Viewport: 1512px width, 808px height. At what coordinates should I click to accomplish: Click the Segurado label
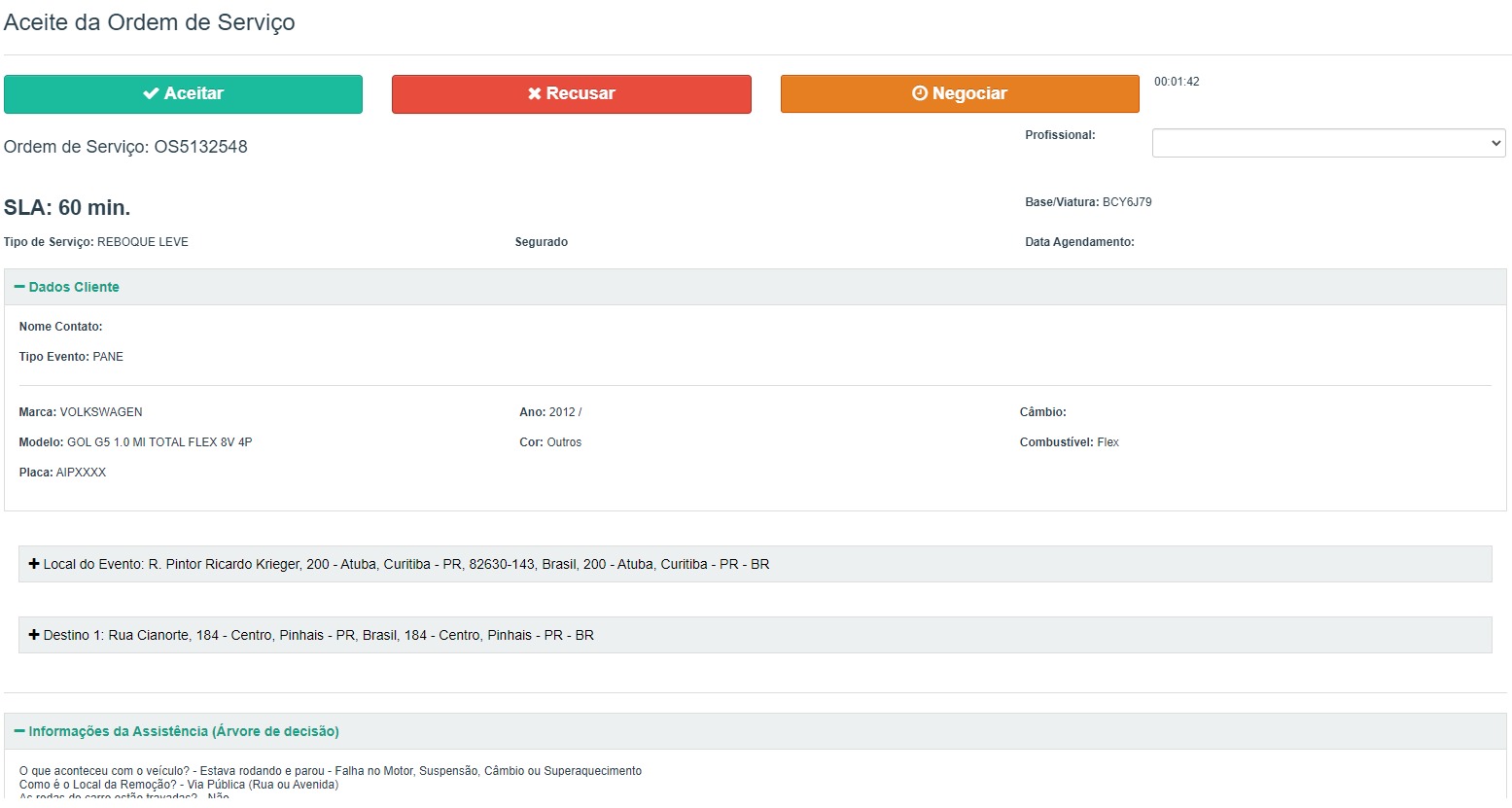pyautogui.click(x=542, y=242)
